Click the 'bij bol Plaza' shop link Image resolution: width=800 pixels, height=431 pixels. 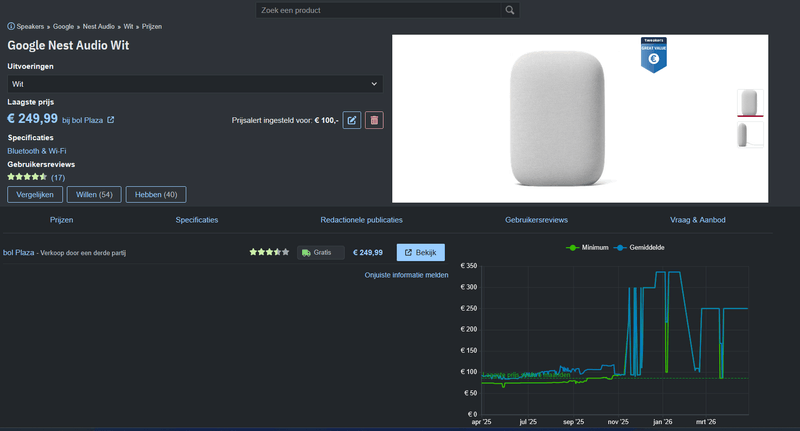[83, 120]
